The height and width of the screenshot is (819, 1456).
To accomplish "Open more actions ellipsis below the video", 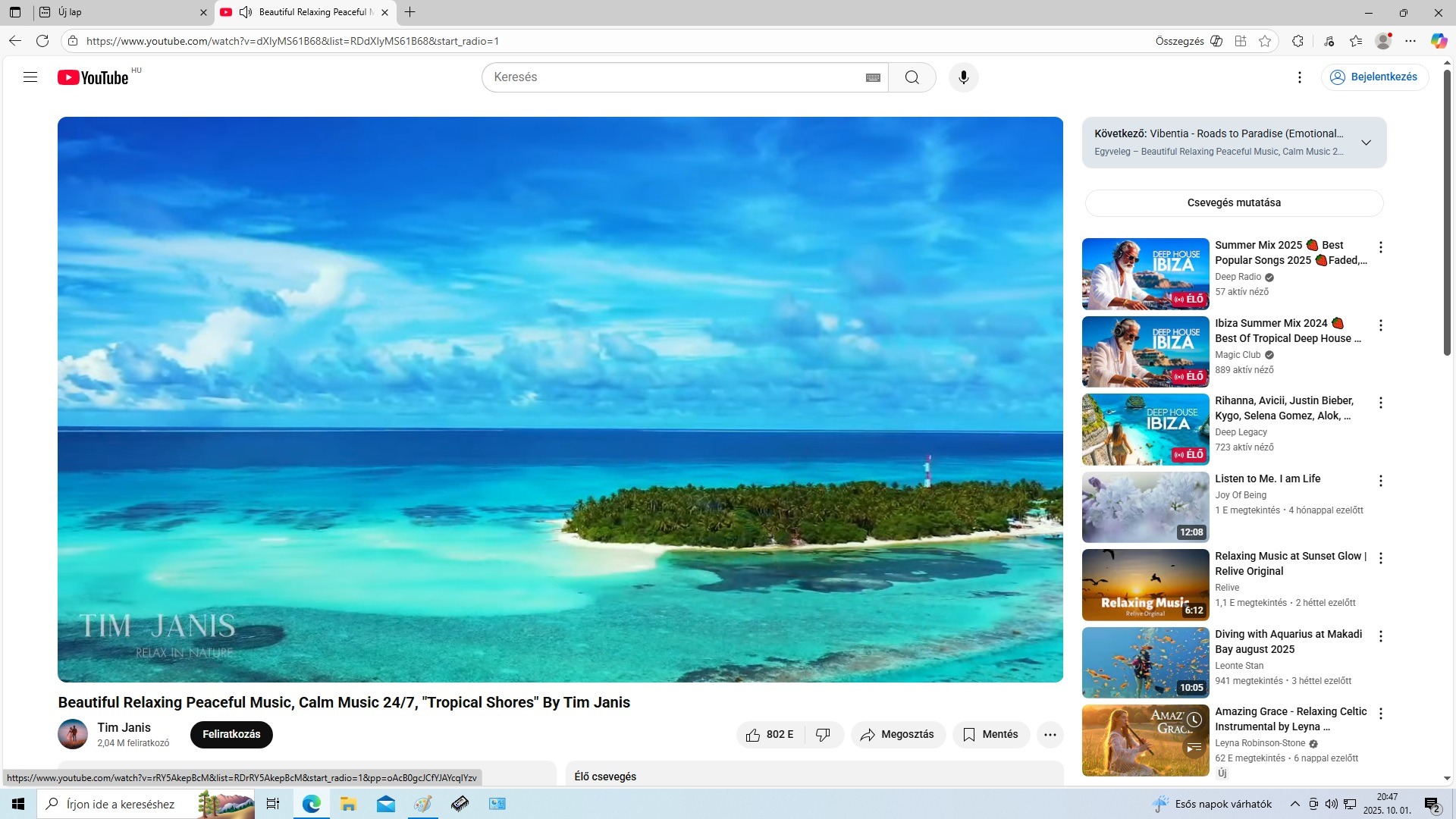I will tap(1050, 734).
